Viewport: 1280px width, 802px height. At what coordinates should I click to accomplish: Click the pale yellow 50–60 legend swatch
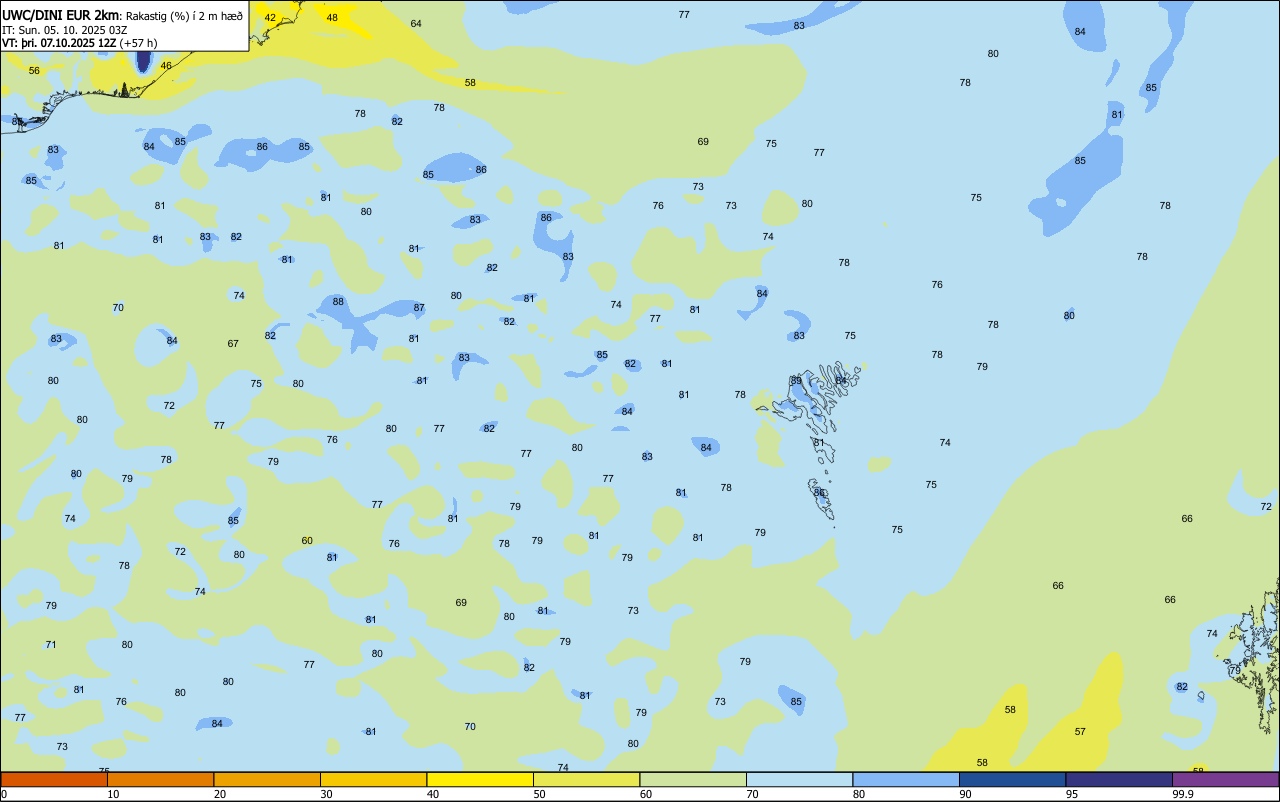pos(586,779)
